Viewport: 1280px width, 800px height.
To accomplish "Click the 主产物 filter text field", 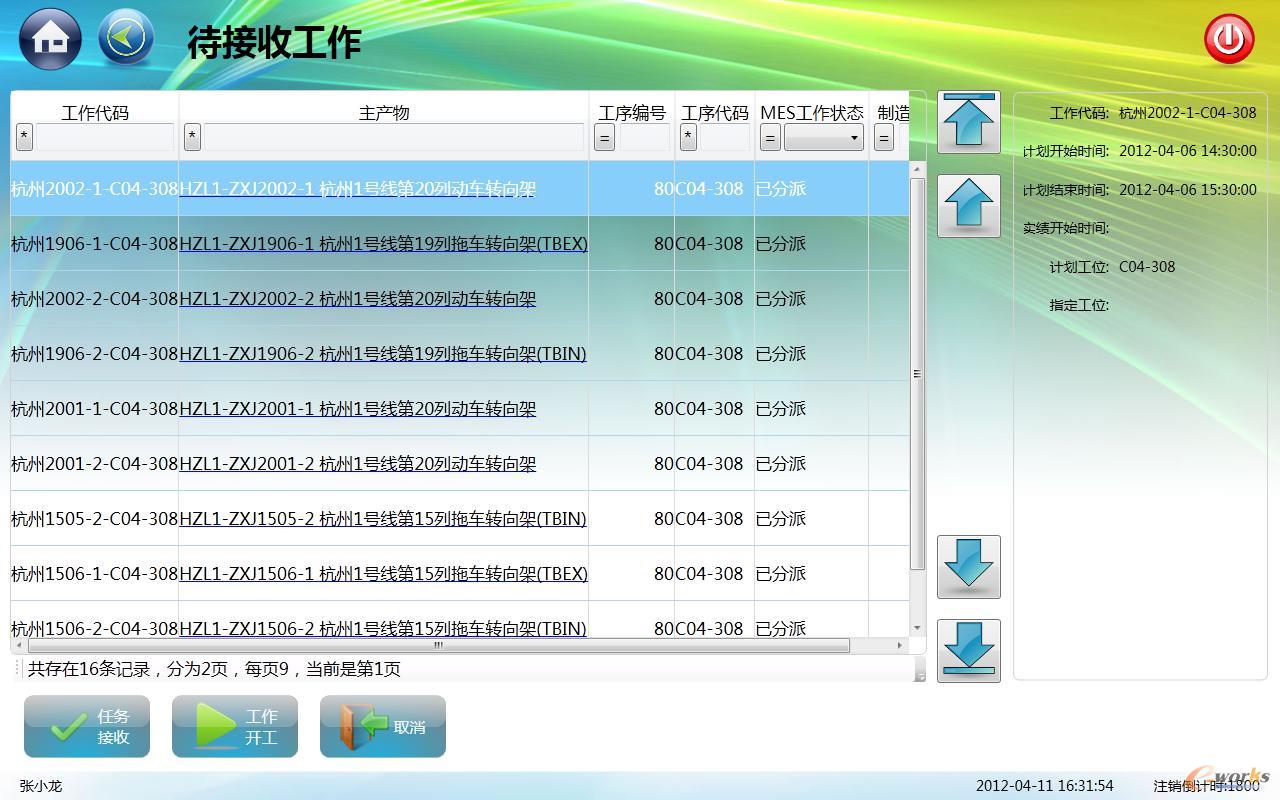I will (x=394, y=138).
